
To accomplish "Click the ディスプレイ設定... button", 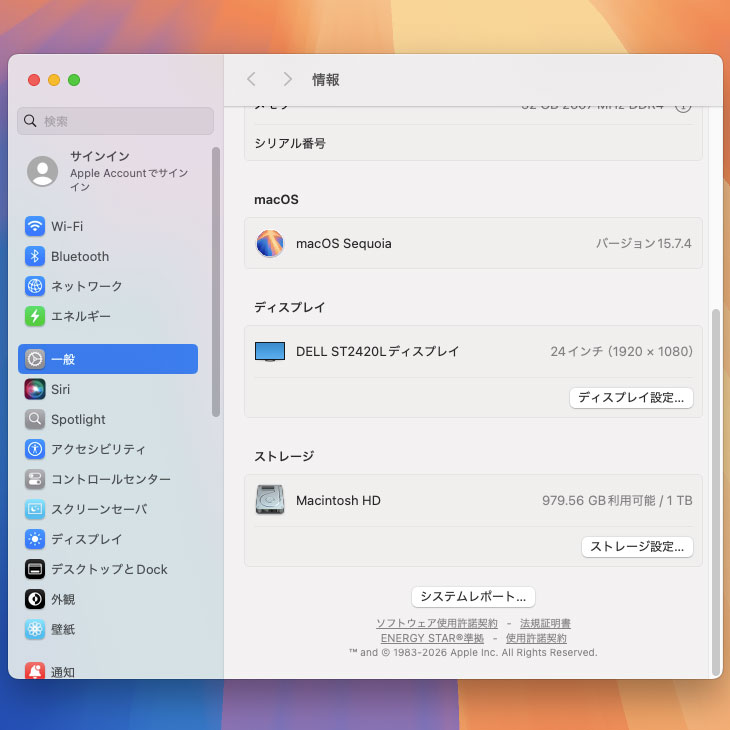I will pyautogui.click(x=631, y=398).
